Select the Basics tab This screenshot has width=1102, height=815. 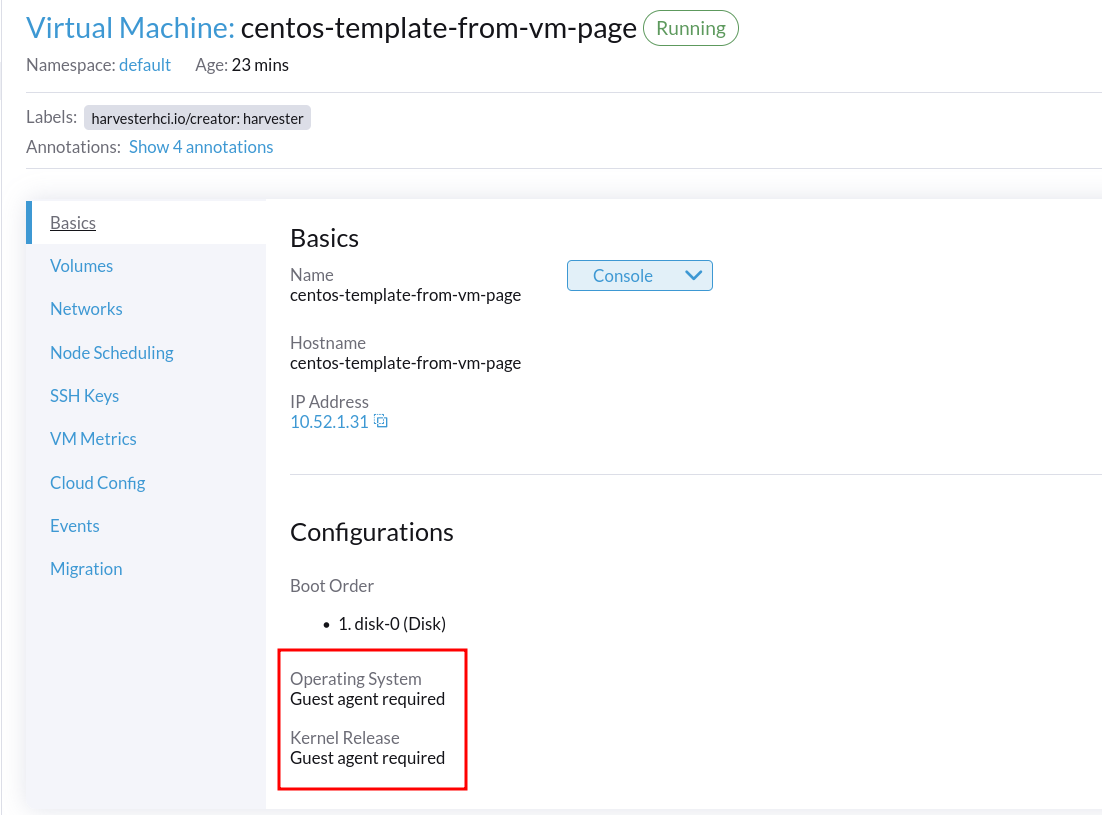pos(72,222)
